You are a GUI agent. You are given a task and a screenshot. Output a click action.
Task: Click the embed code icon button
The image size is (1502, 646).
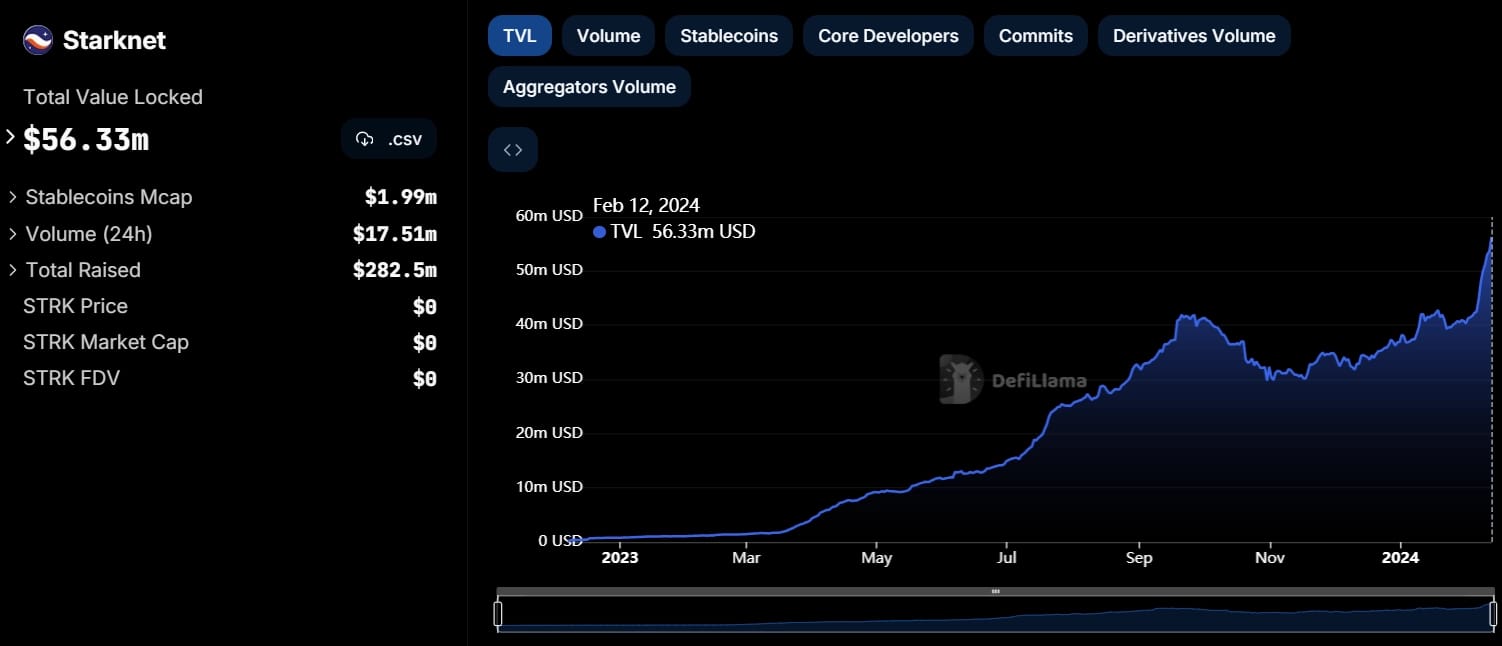(x=513, y=150)
